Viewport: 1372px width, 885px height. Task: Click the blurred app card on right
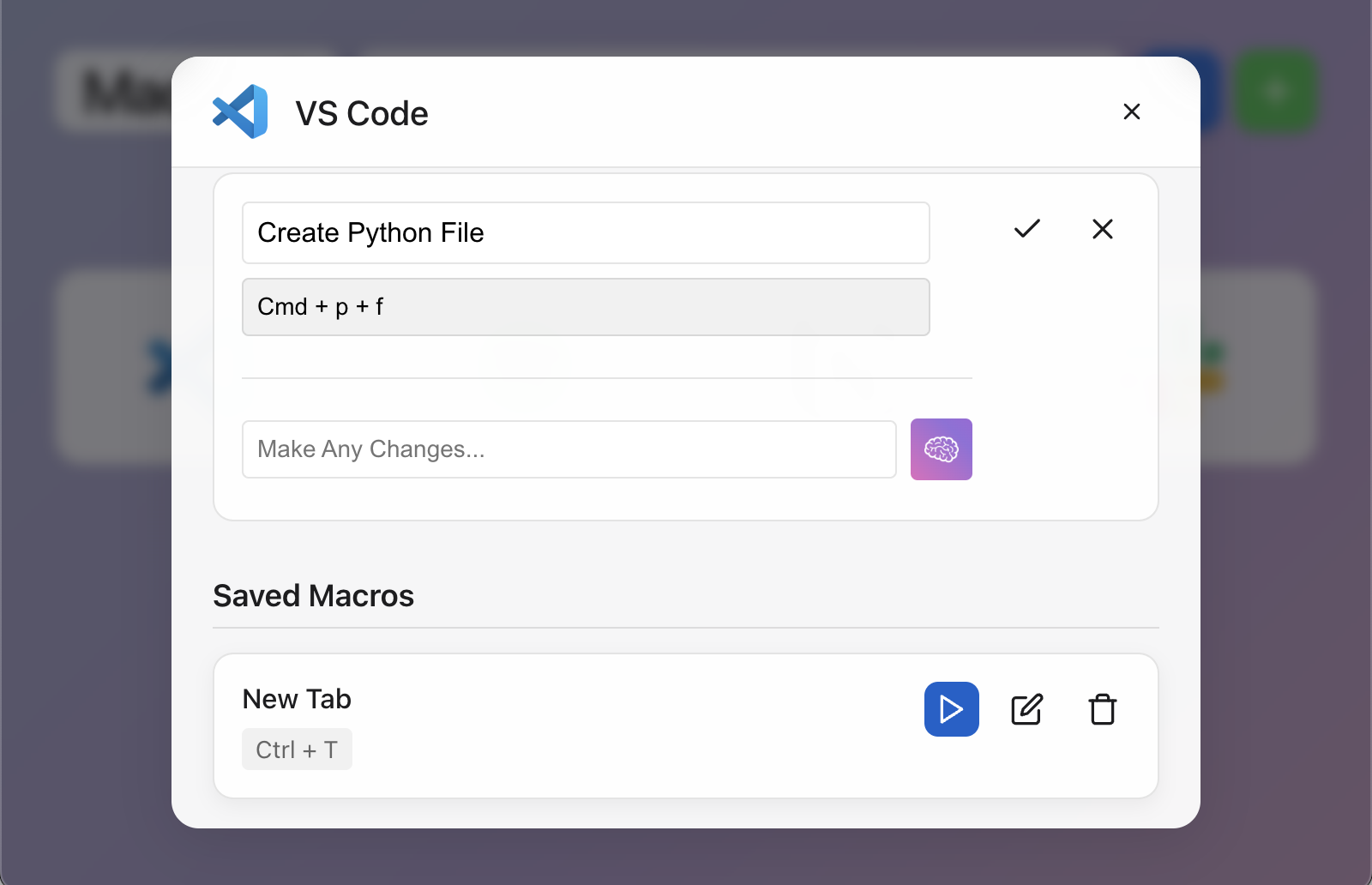pos(1257,367)
